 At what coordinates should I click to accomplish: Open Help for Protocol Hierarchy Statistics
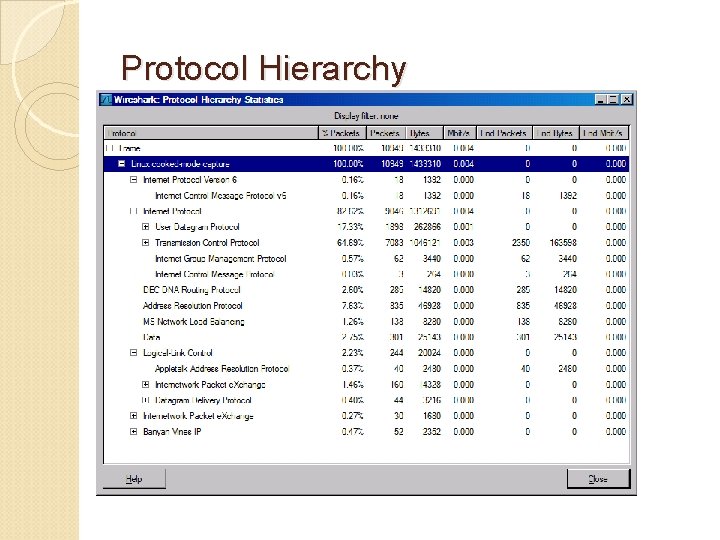coord(134,479)
